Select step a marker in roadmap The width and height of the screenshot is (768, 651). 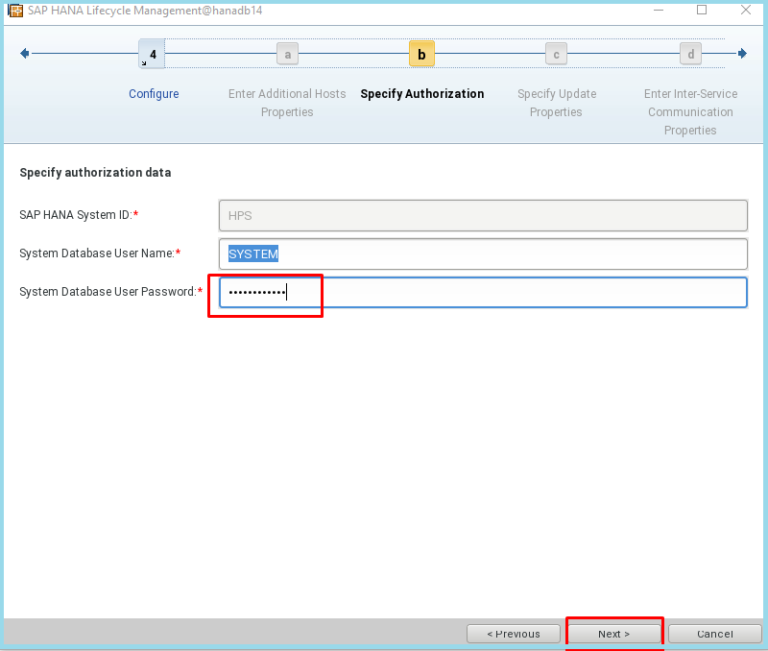point(288,54)
